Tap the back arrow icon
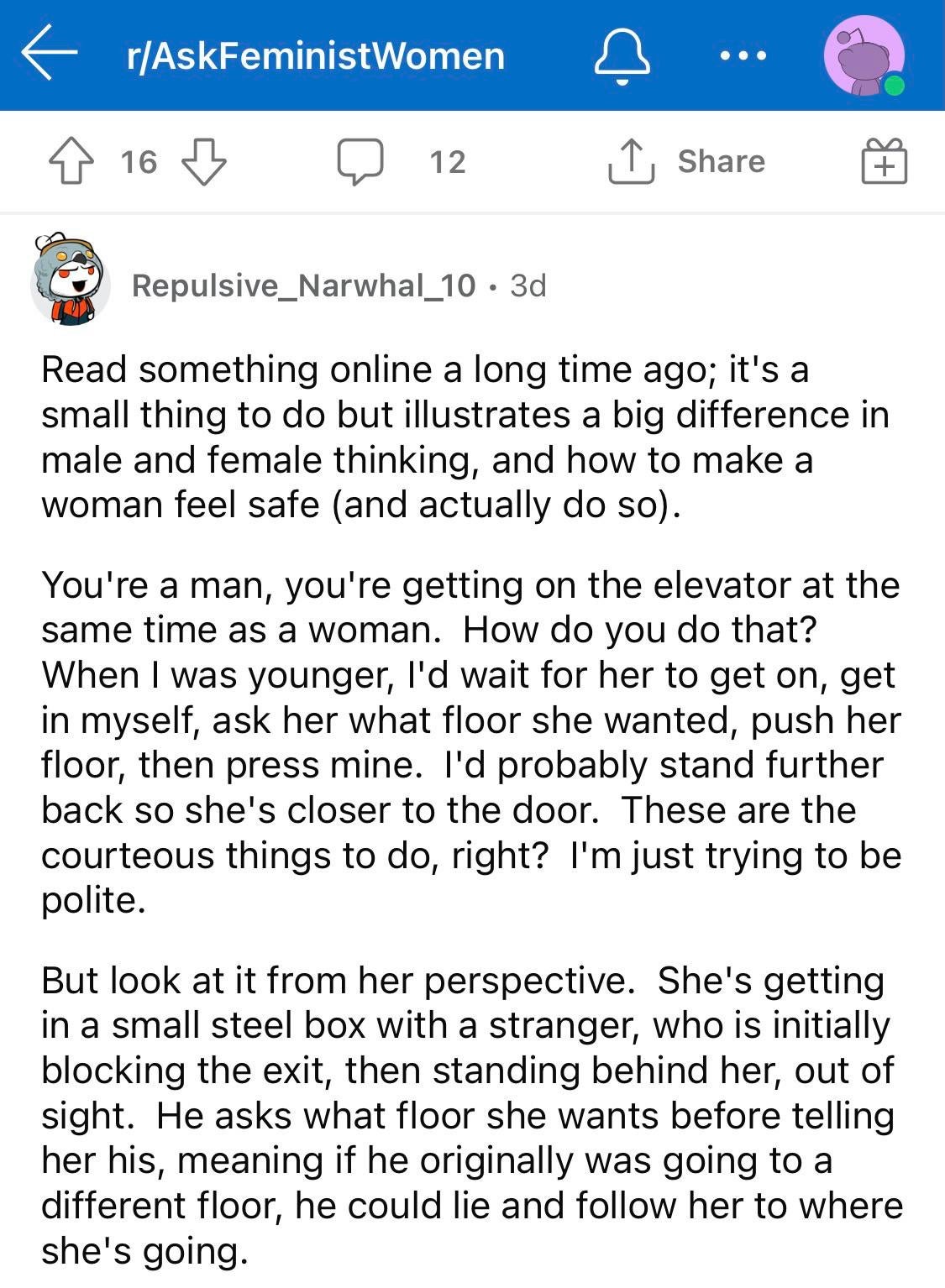945x1288 pixels. coord(50,53)
